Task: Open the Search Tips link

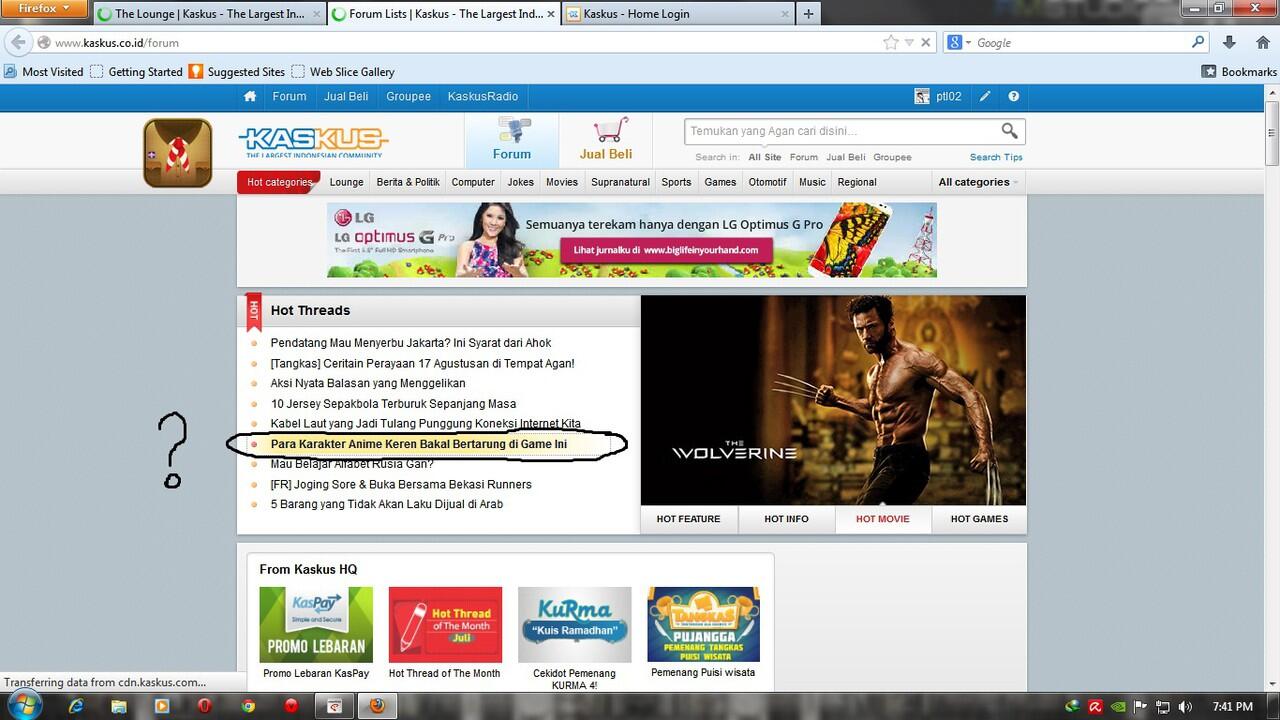Action: tap(996, 157)
